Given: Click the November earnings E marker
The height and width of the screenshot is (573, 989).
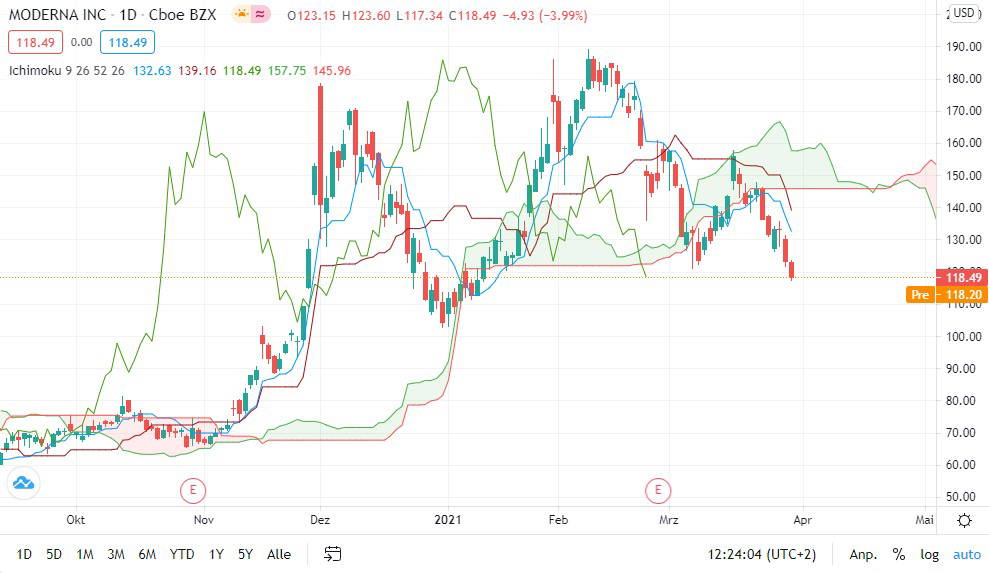Looking at the screenshot, I should click(193, 490).
